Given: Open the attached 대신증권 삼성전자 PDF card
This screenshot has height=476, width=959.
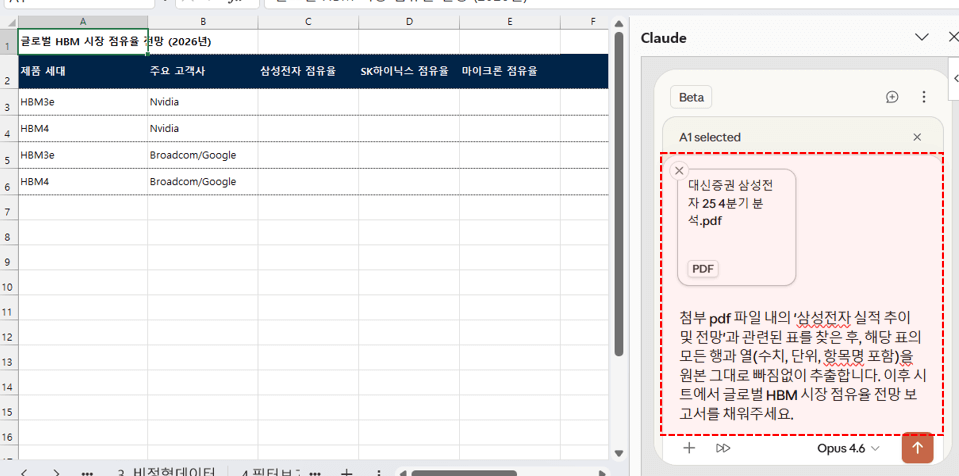Looking at the screenshot, I should click(x=736, y=227).
